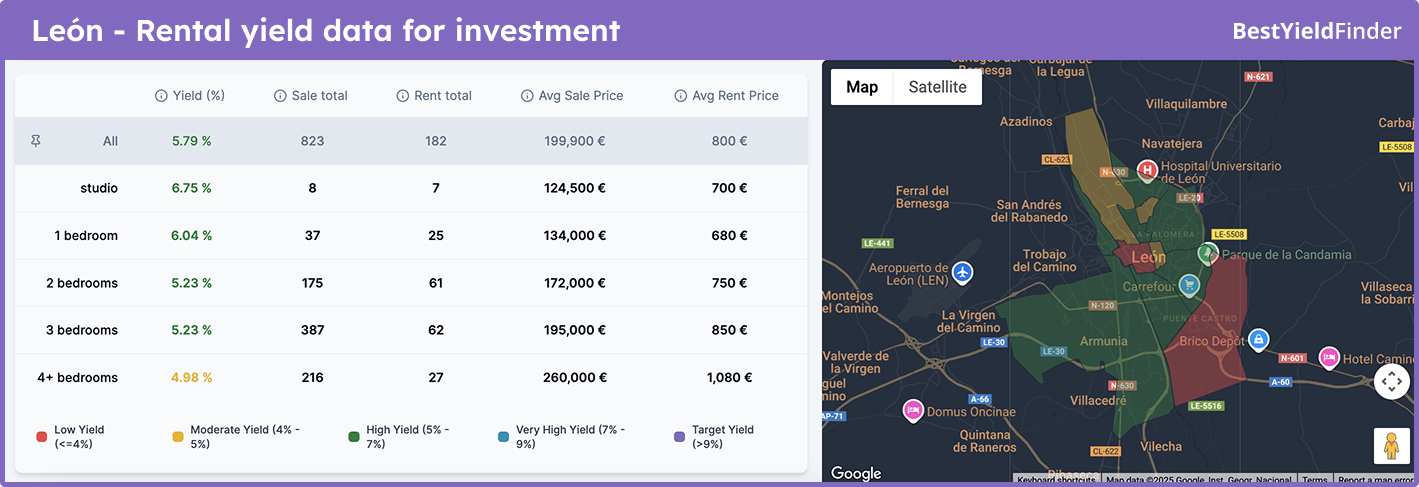The image size is (1419, 487).
Task: Click the 199,900 € average sale price
Action: tap(575, 141)
